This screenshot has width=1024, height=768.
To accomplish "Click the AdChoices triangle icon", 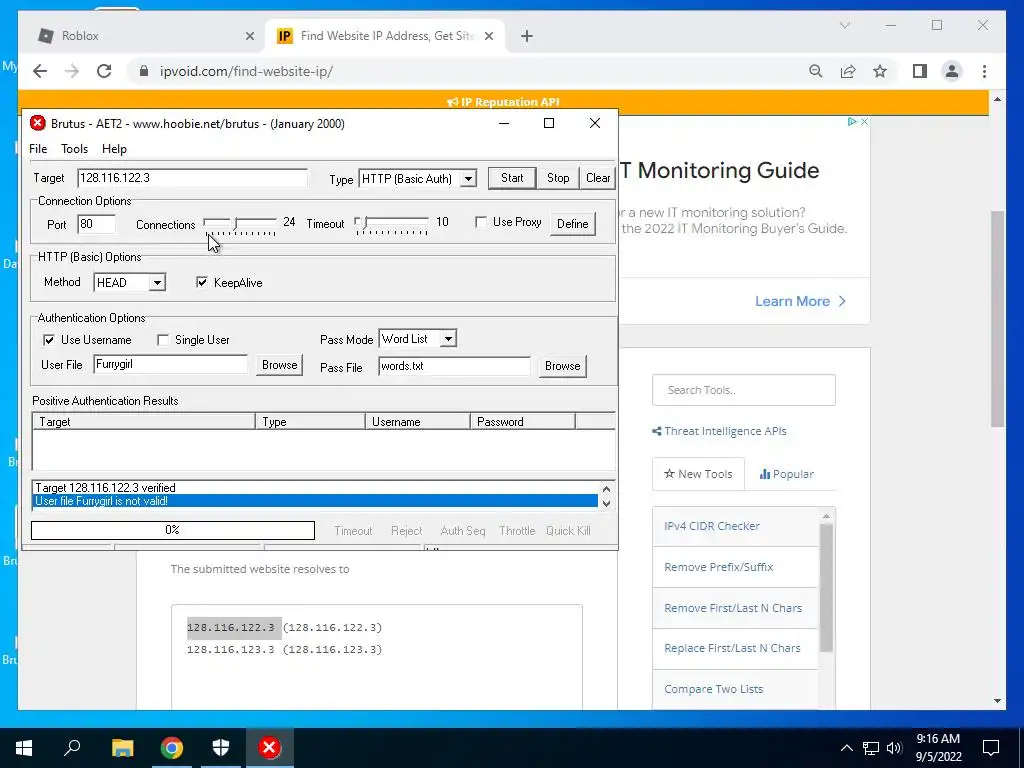I will (x=852, y=121).
